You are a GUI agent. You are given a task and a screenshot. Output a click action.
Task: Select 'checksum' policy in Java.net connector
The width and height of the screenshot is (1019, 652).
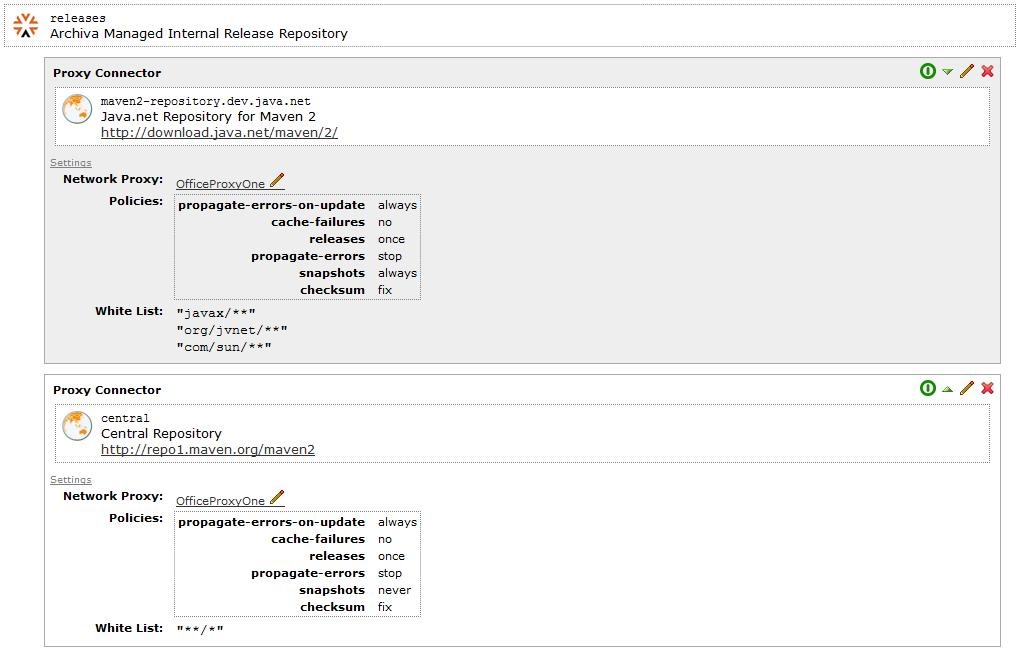pyautogui.click(x=332, y=290)
